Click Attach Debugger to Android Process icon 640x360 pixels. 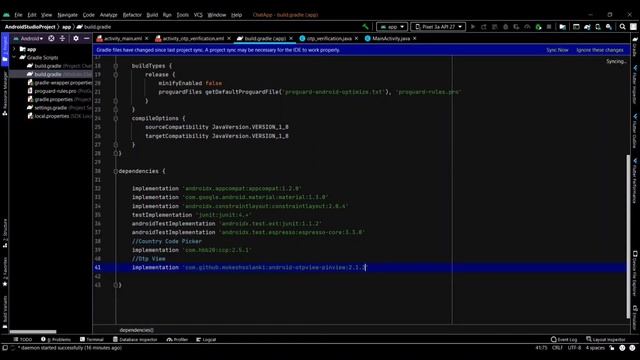538,27
